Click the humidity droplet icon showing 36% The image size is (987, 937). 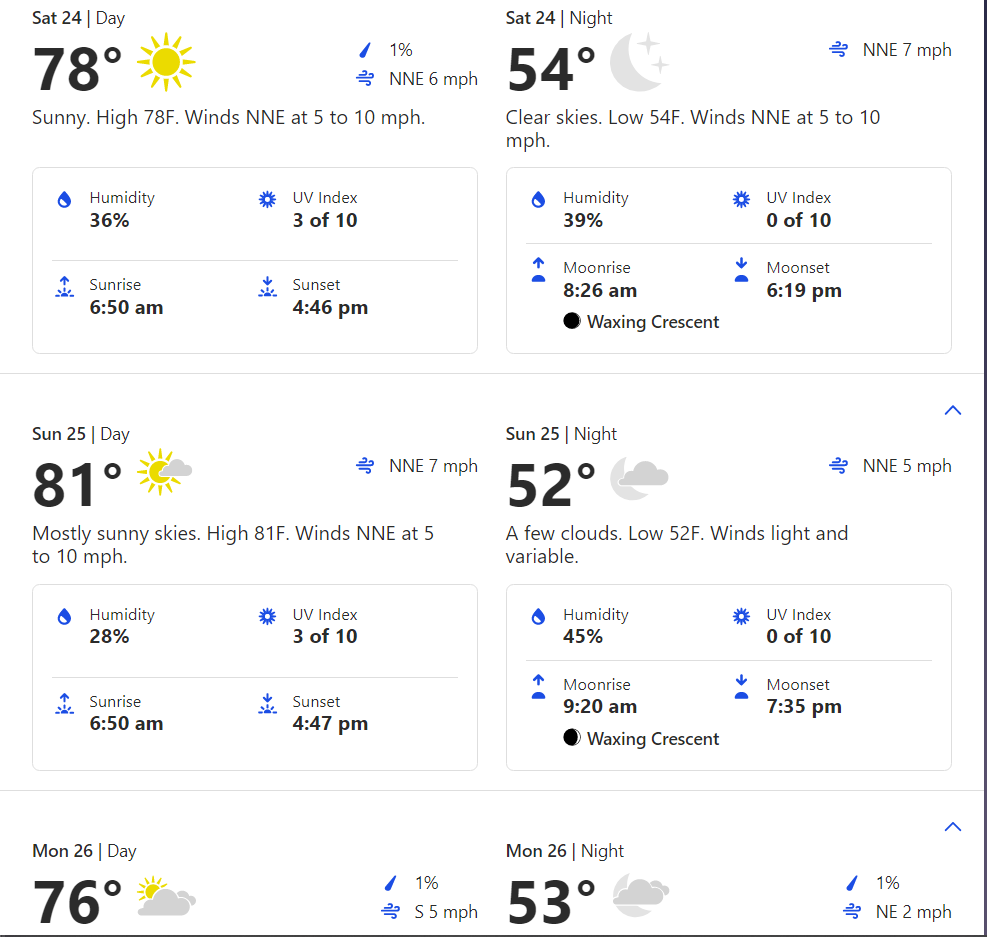[64, 200]
